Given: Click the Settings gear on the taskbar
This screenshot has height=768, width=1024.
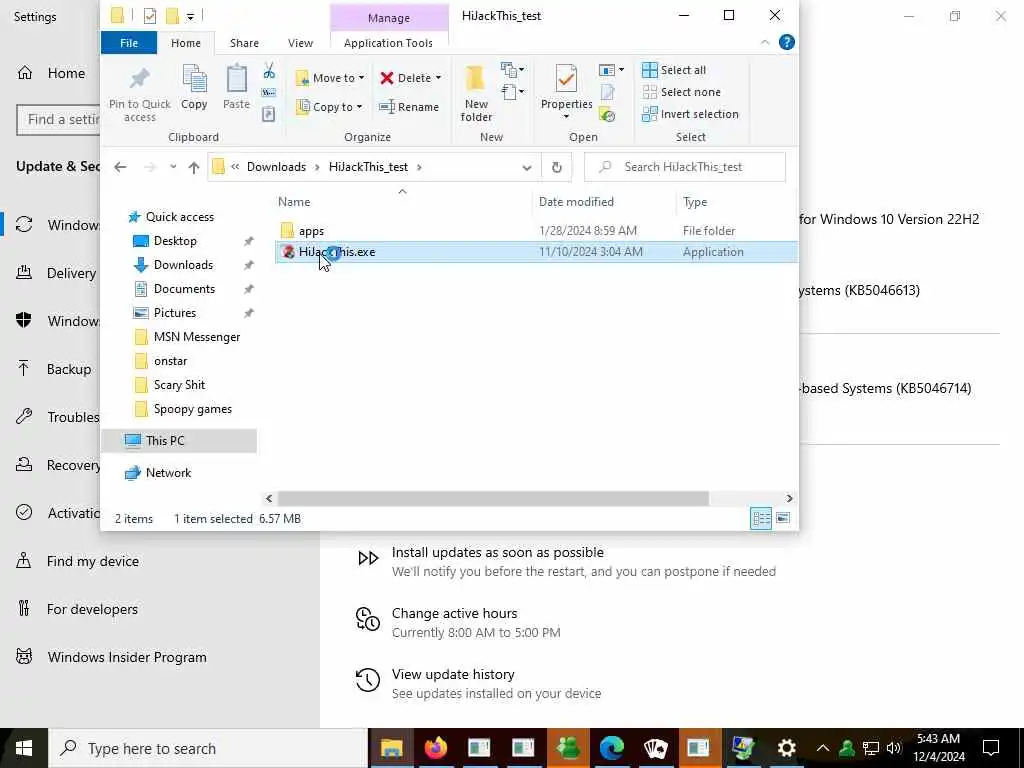Looking at the screenshot, I should [786, 748].
